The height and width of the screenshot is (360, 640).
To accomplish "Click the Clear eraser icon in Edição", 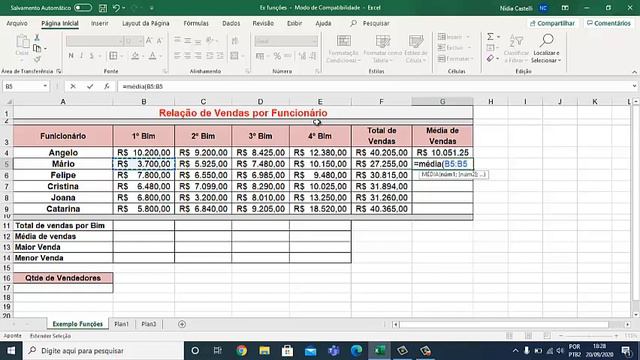I will [490, 59].
